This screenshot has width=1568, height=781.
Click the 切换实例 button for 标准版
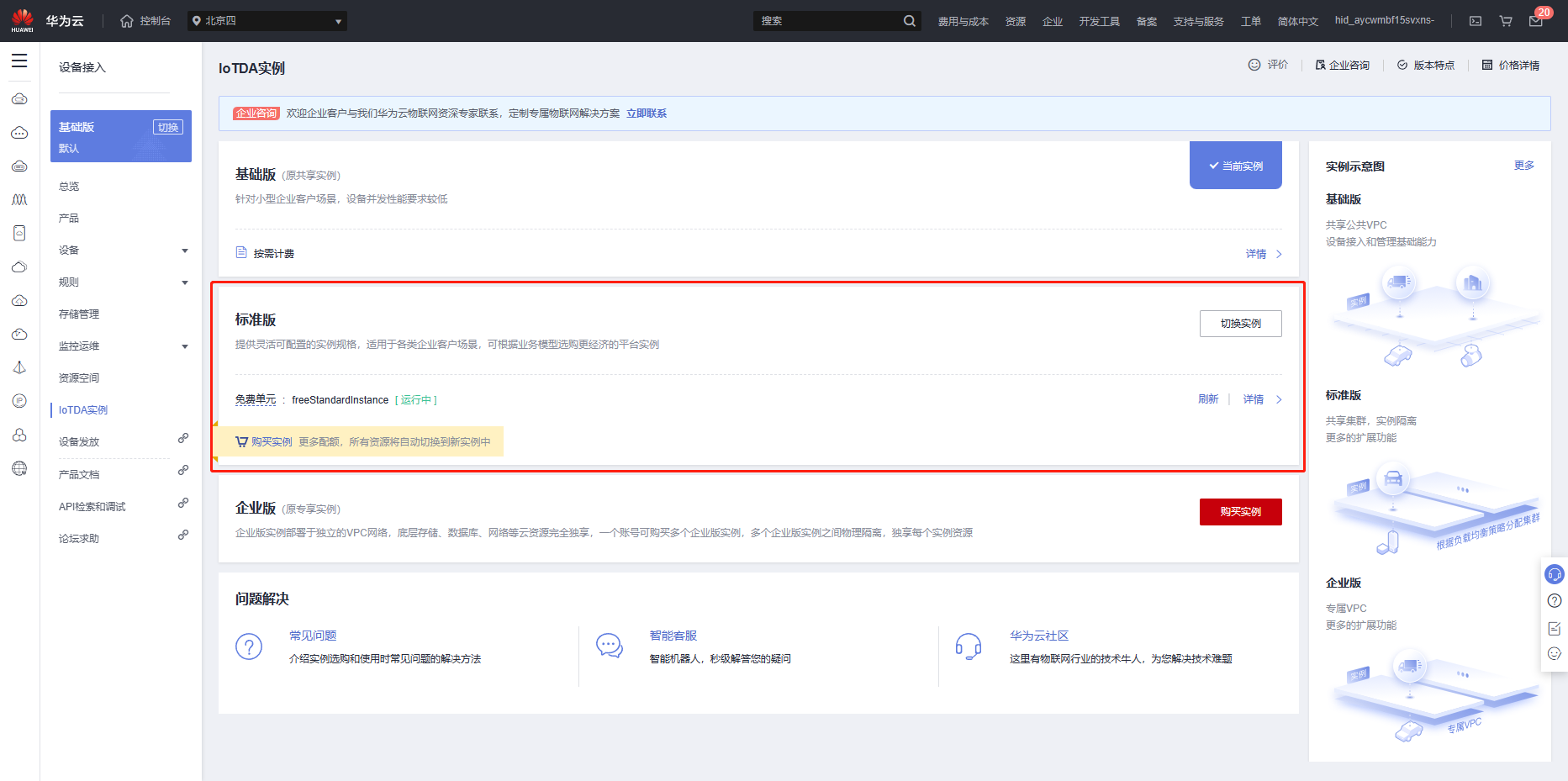point(1241,324)
